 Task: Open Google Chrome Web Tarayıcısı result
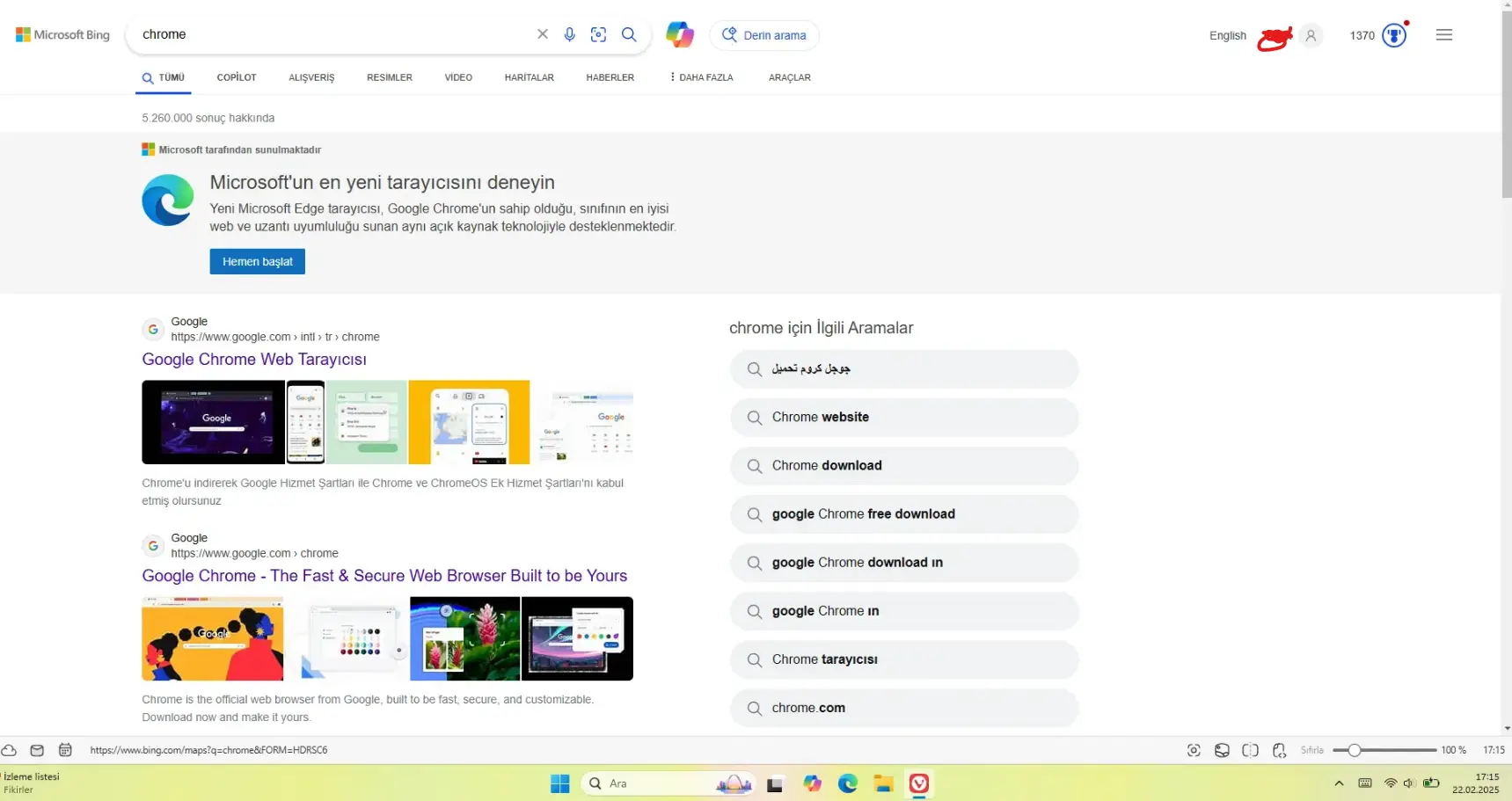[254, 359]
